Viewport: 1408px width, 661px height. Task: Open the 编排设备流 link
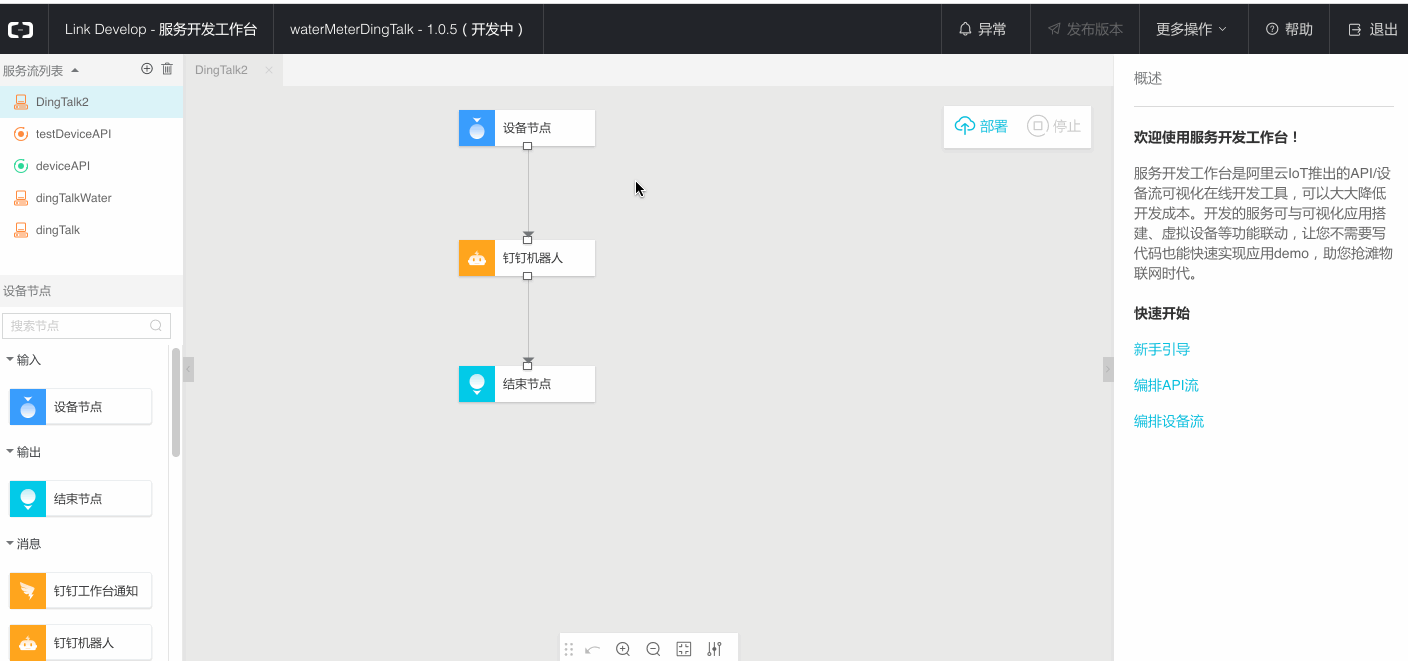click(x=1169, y=422)
